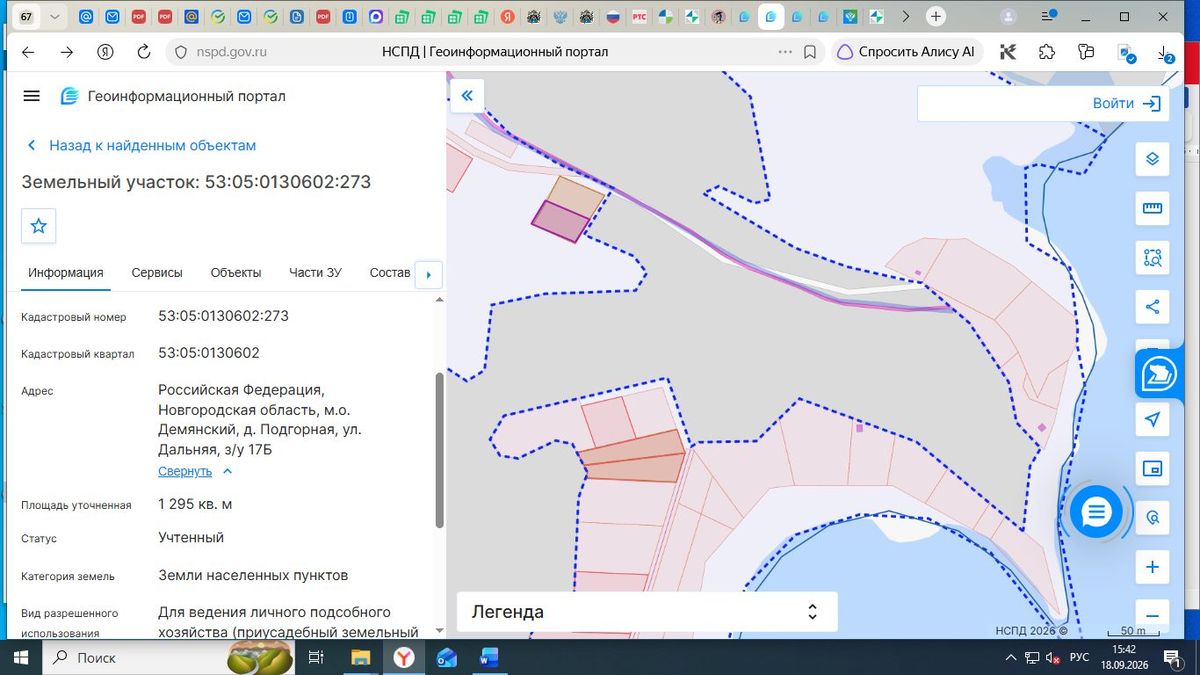Viewport: 1200px width, 675px height.
Task: Switch to the Информация tab
Action: pos(66,273)
